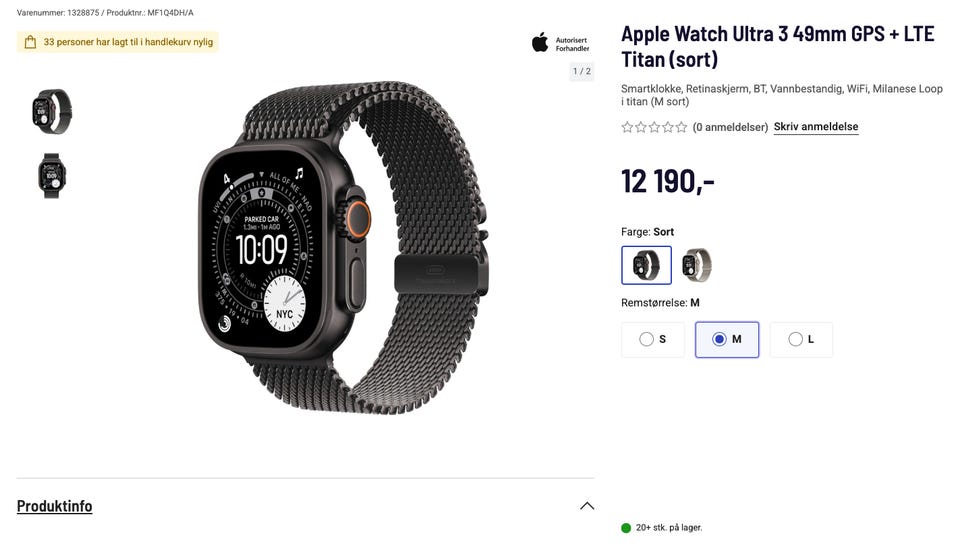960x546 pixels.
Task: Click the green in-stock status dot
Action: [x=626, y=528]
